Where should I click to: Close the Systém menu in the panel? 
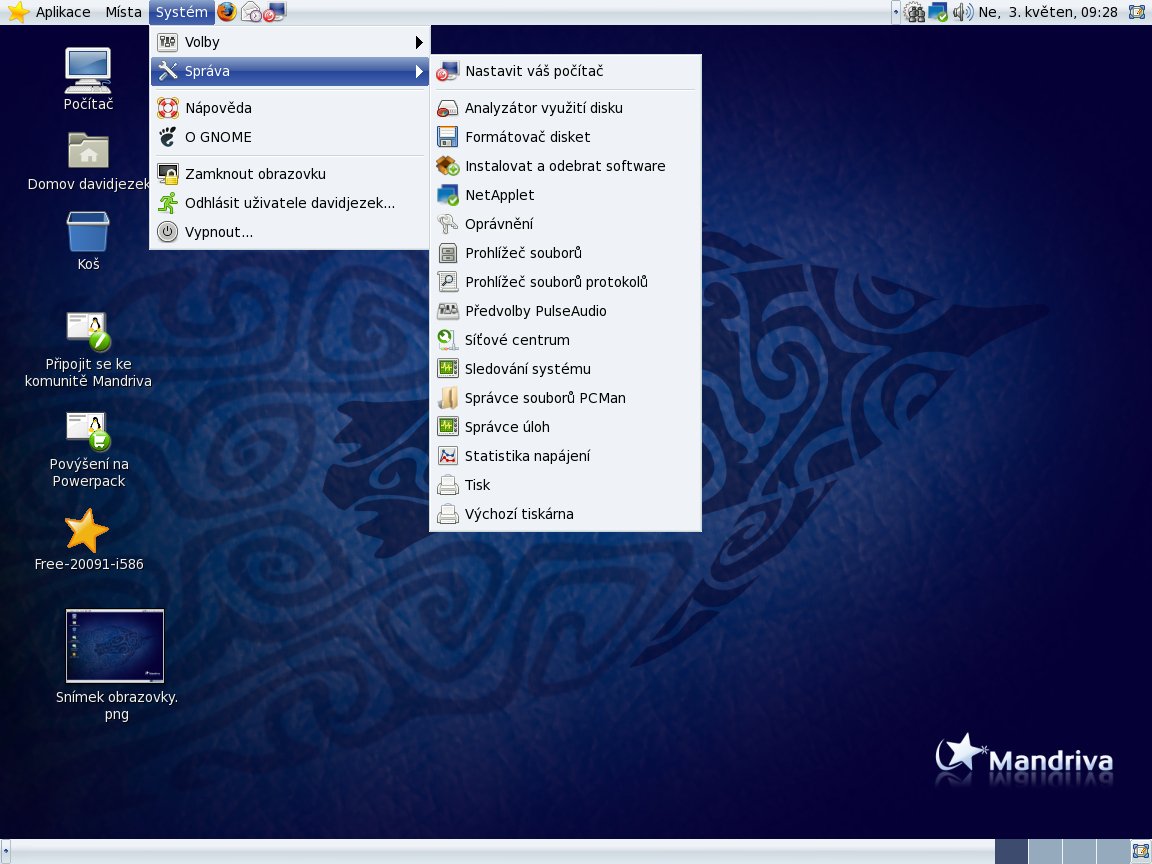point(181,12)
